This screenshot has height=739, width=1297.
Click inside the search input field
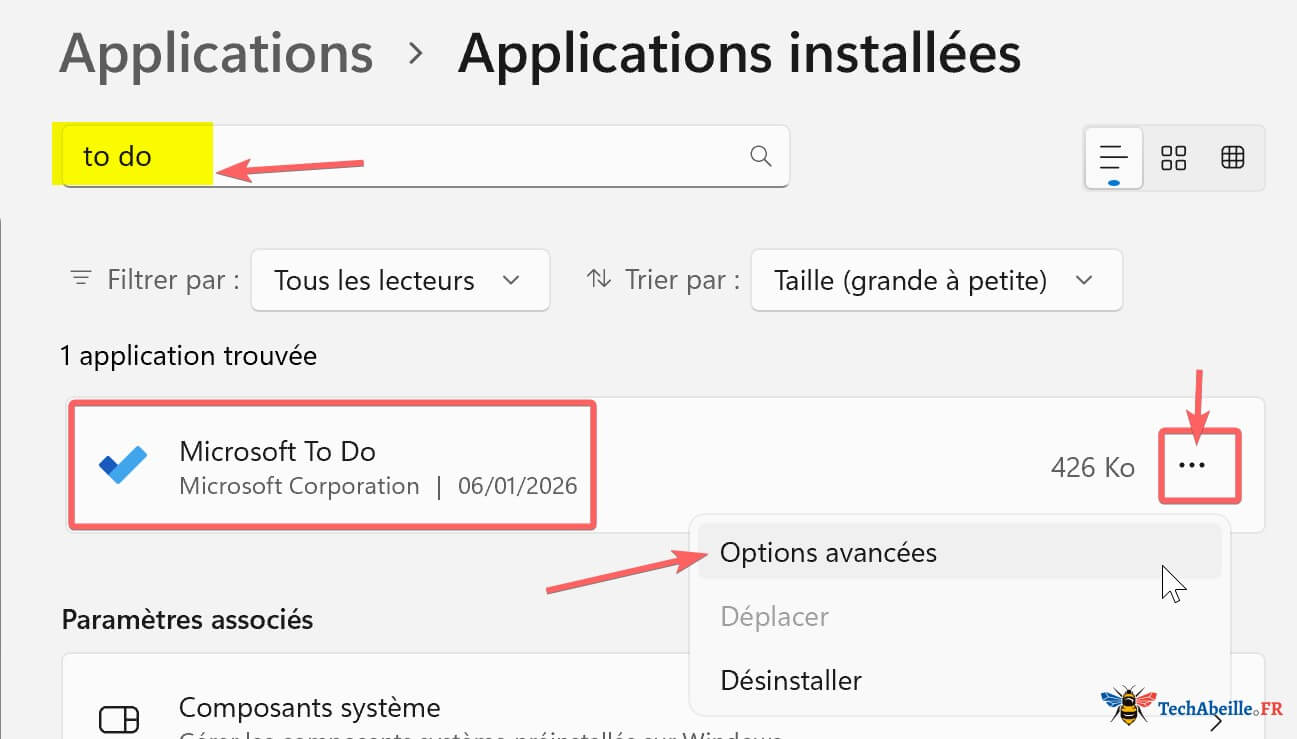pyautogui.click(x=420, y=156)
